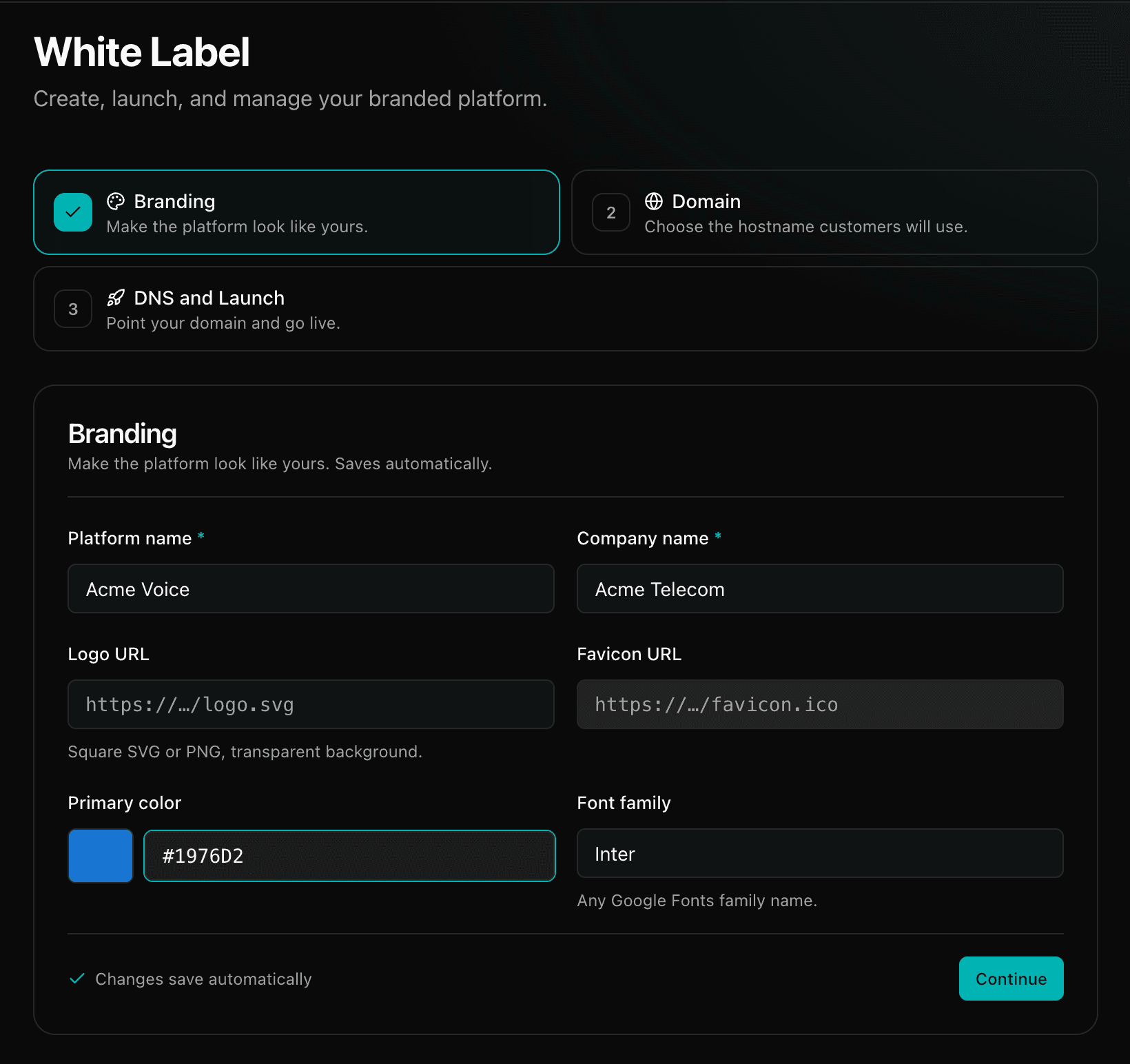The image size is (1130, 1064).
Task: Click 'Any Google Fonts family name.' hint
Action: coord(697,901)
